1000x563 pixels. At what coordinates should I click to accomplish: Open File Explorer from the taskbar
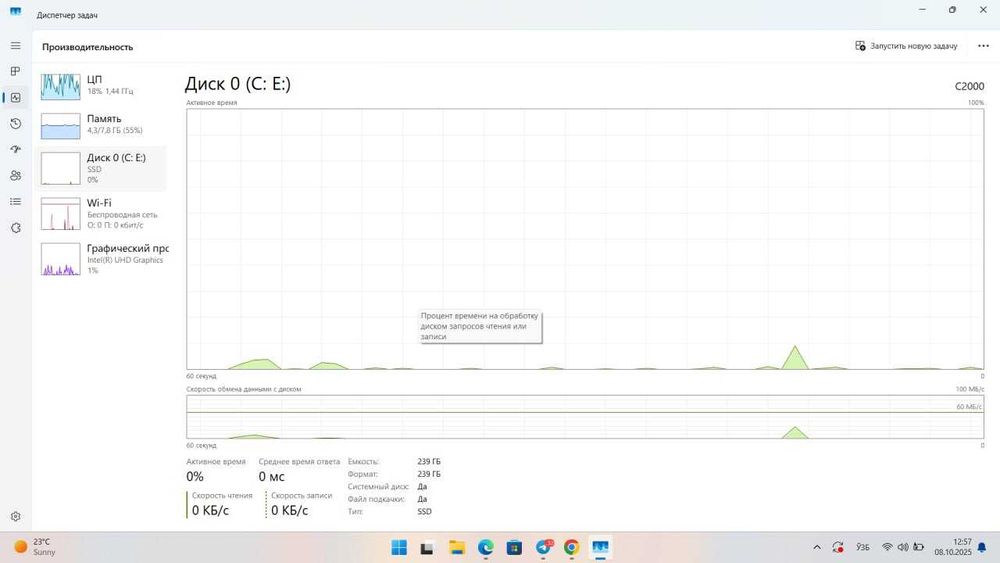coord(457,547)
